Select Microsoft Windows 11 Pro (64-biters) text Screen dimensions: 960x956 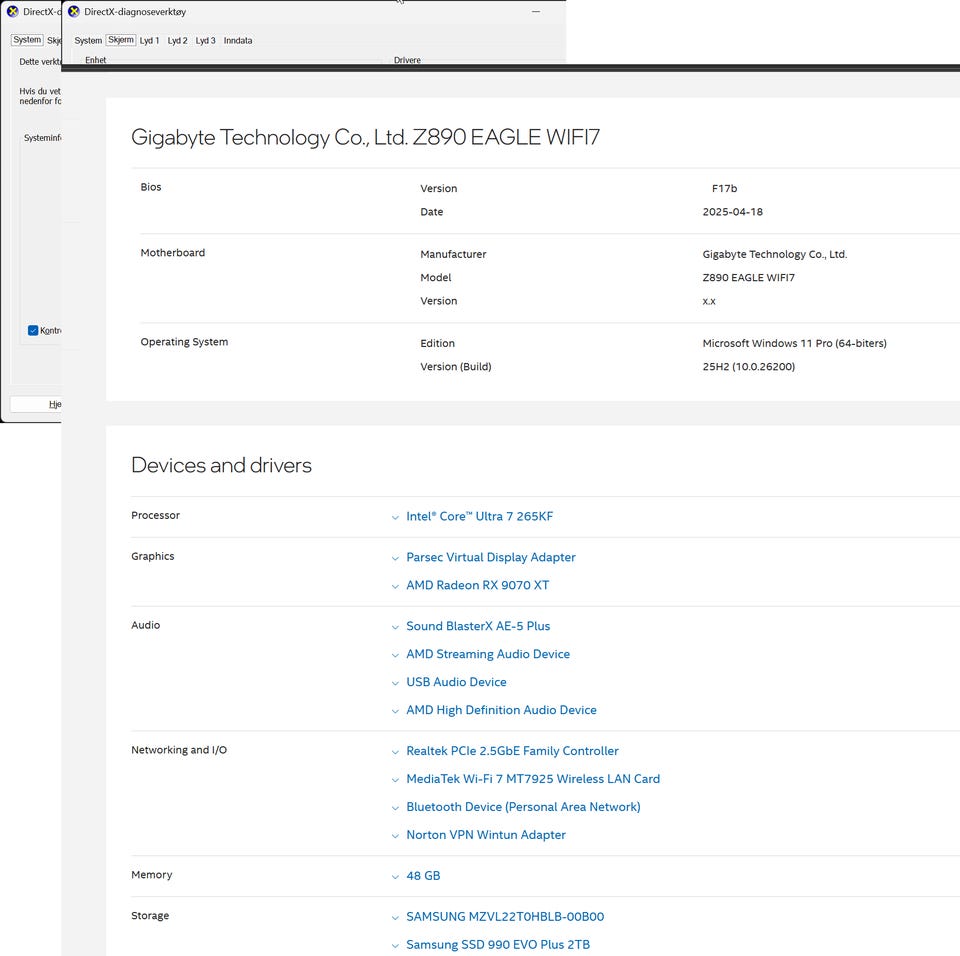pyautogui.click(x=795, y=344)
